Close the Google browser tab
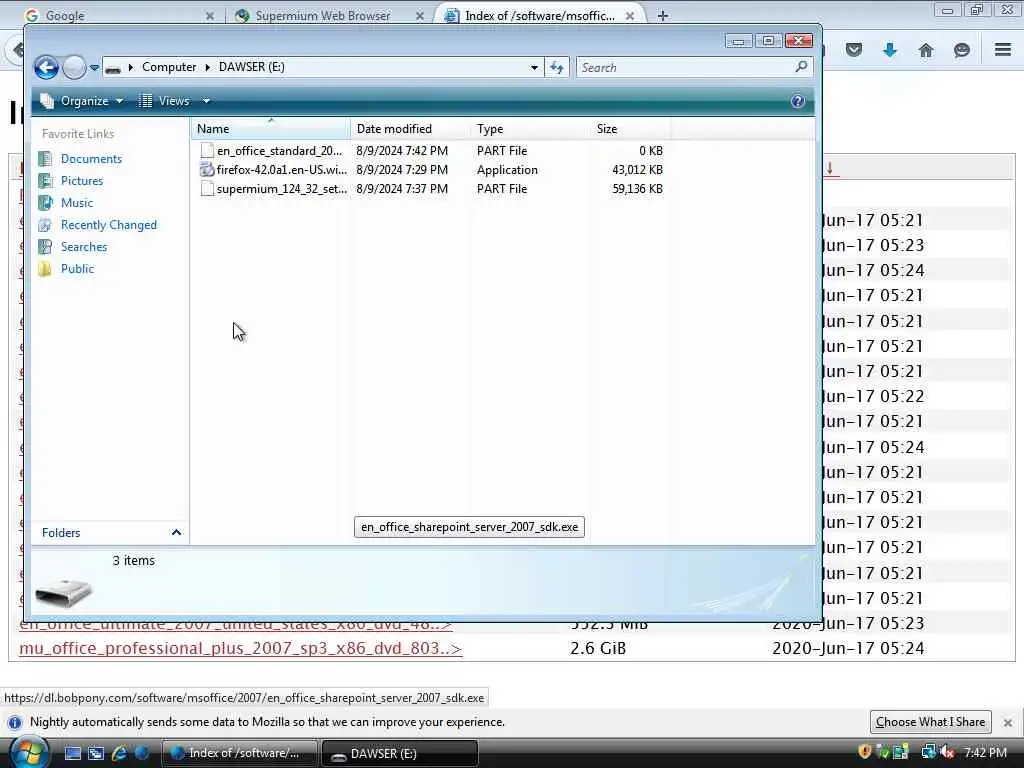This screenshot has height=768, width=1024. pyautogui.click(x=210, y=16)
